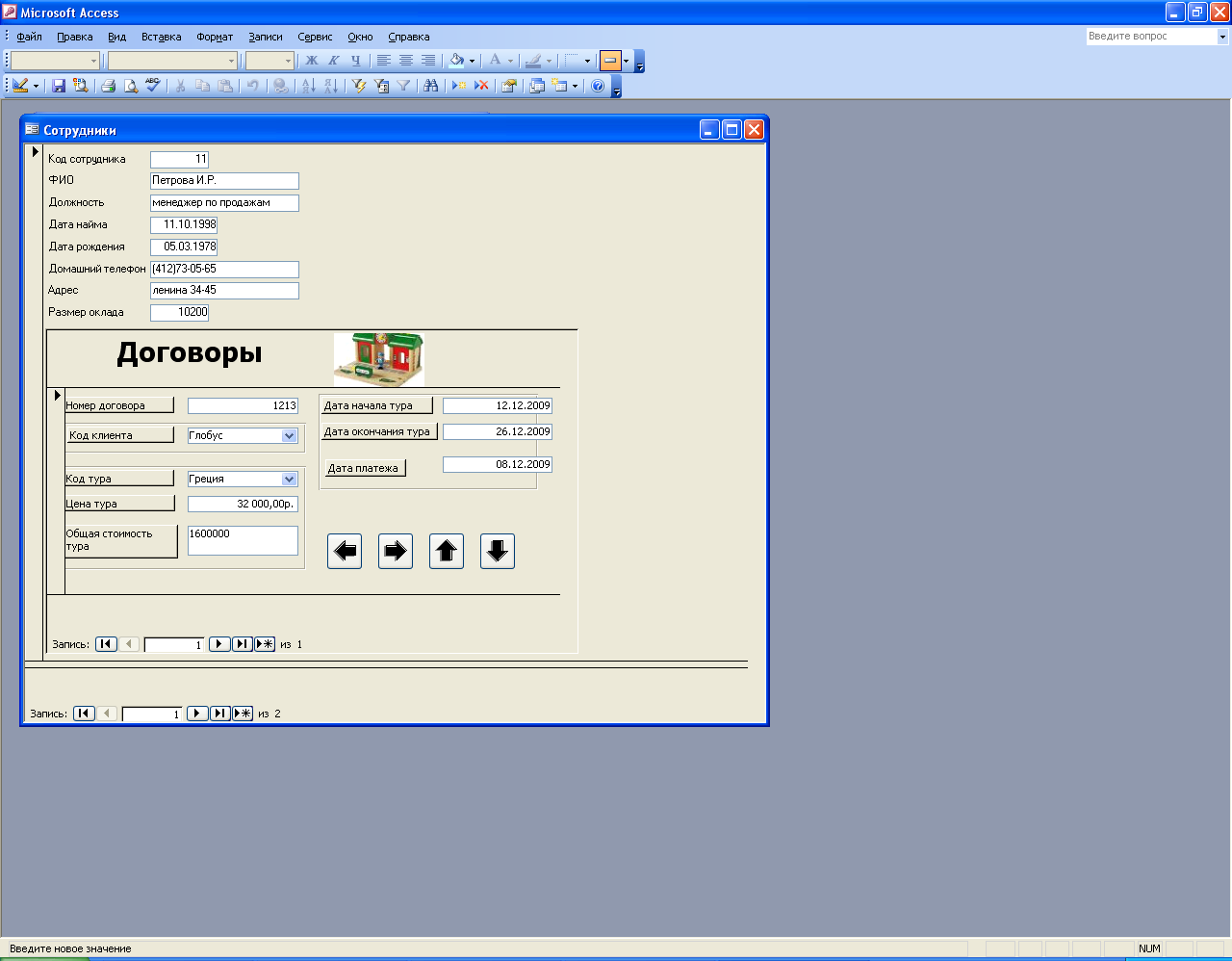Image resolution: width=1232 pixels, height=961 pixels.
Task: Expand the Код тура combo box arrow
Action: click(x=290, y=479)
